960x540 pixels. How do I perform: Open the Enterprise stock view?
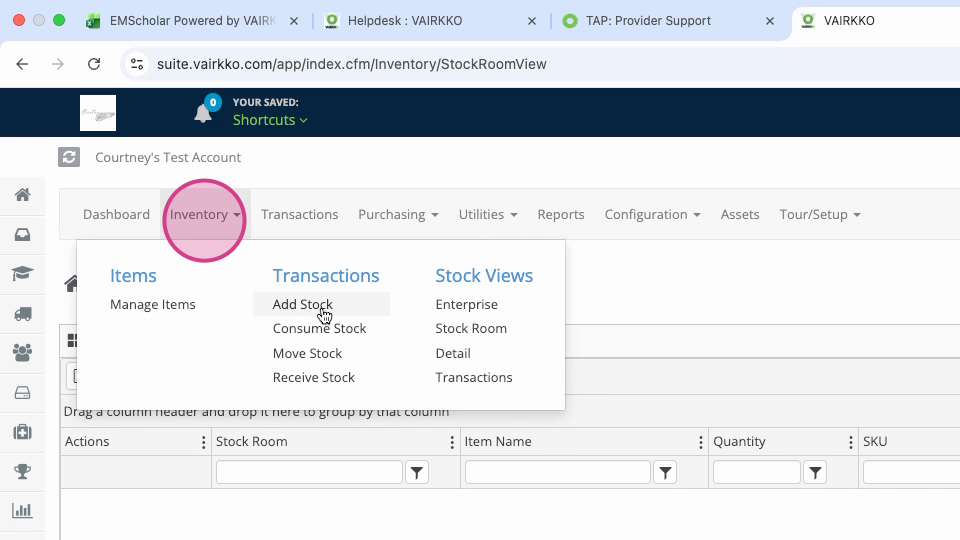coord(467,304)
